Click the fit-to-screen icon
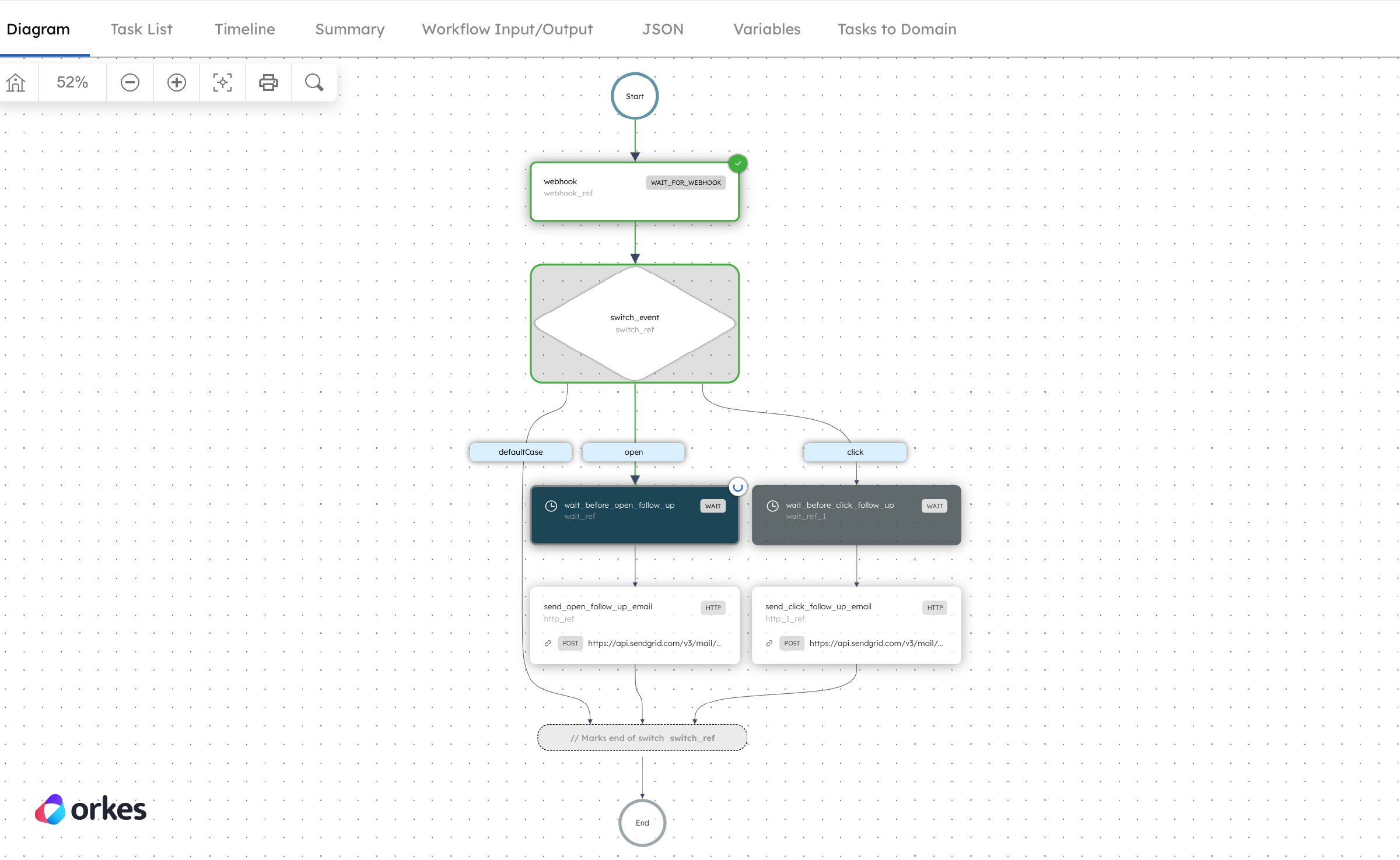 pyautogui.click(x=222, y=82)
